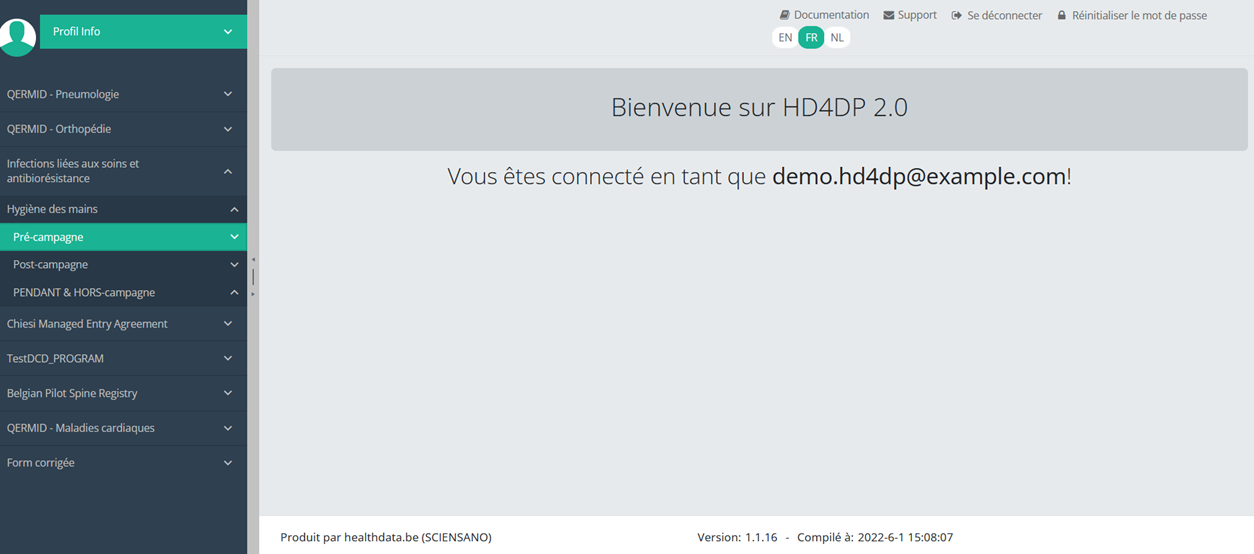This screenshot has width=1254, height=554.
Task: Collapse Hygiène des mains submenu
Action: point(234,210)
